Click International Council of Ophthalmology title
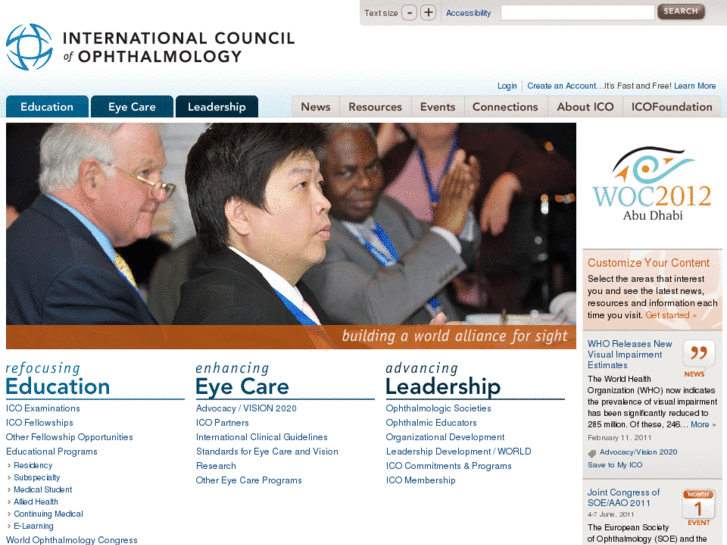This screenshot has height=545, width=727. (179, 47)
